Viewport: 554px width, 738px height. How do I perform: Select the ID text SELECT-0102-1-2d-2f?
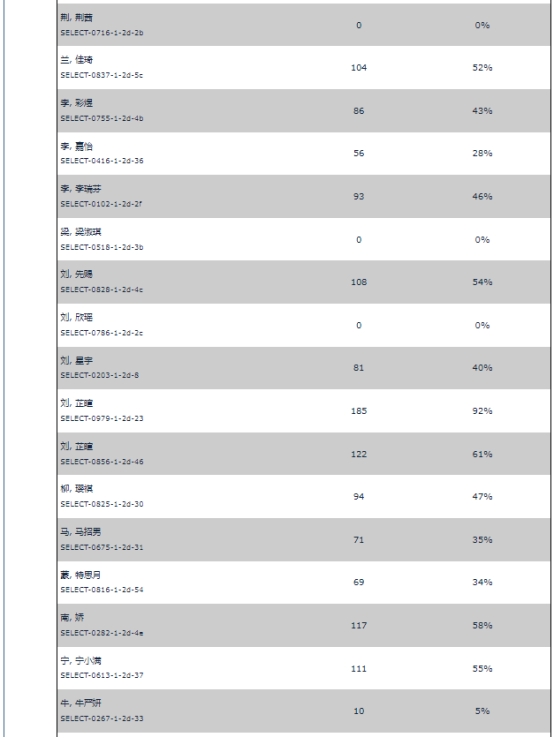[101, 204]
